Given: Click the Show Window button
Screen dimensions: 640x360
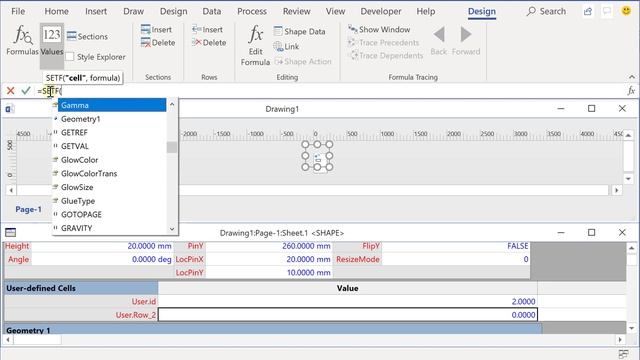Looking at the screenshot, I should [x=379, y=29].
